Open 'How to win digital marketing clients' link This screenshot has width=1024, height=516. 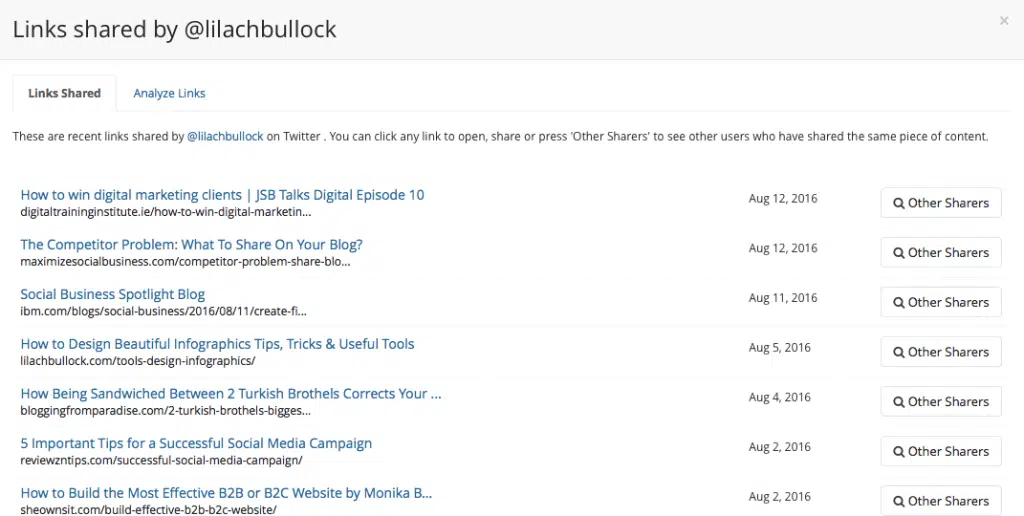tap(222, 195)
